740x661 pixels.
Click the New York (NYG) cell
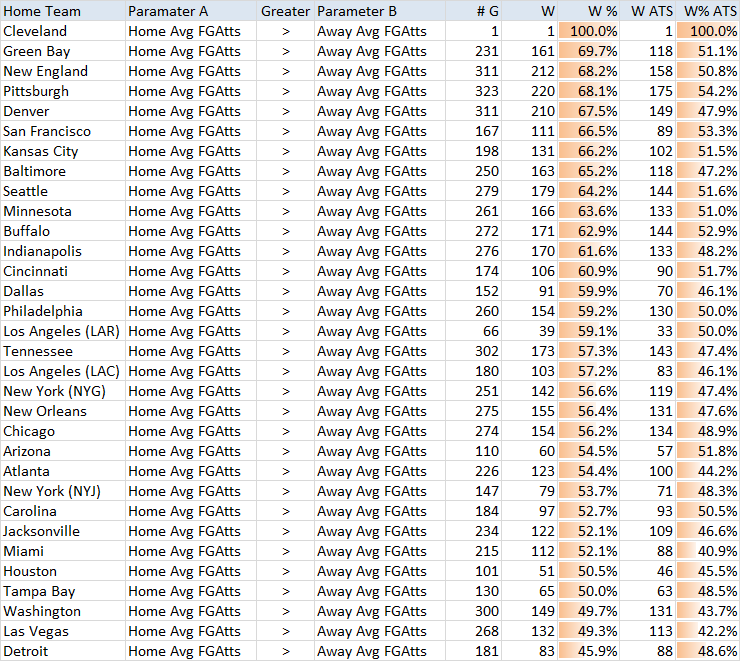pyautogui.click(x=63, y=391)
